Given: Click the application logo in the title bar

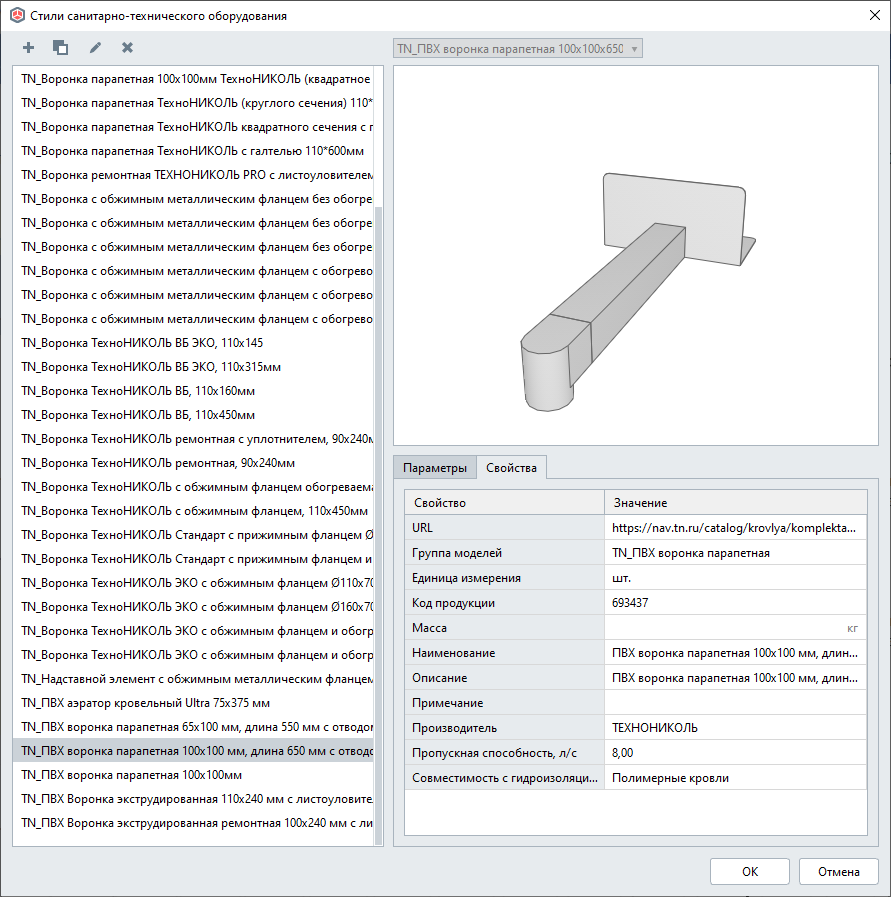Looking at the screenshot, I should [x=18, y=15].
